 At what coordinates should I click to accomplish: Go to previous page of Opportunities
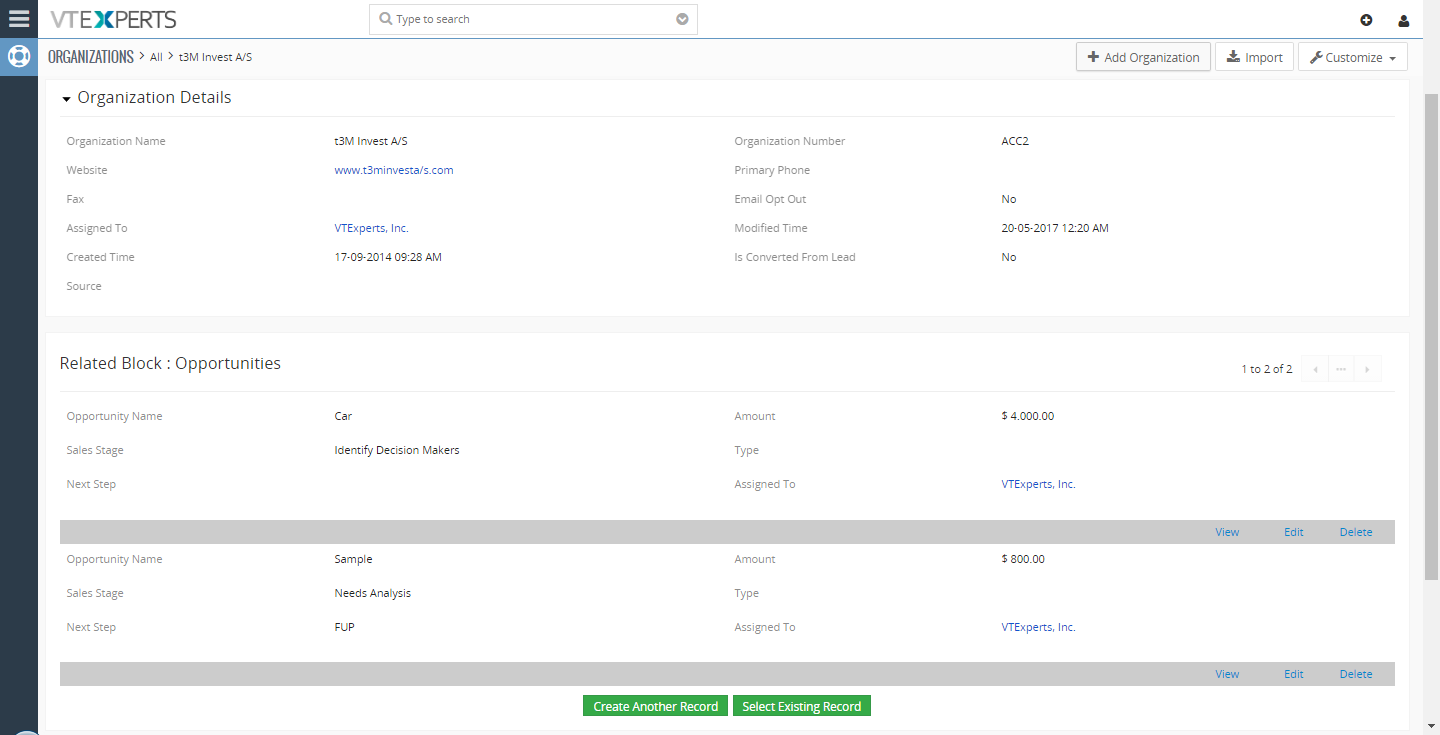(1315, 369)
